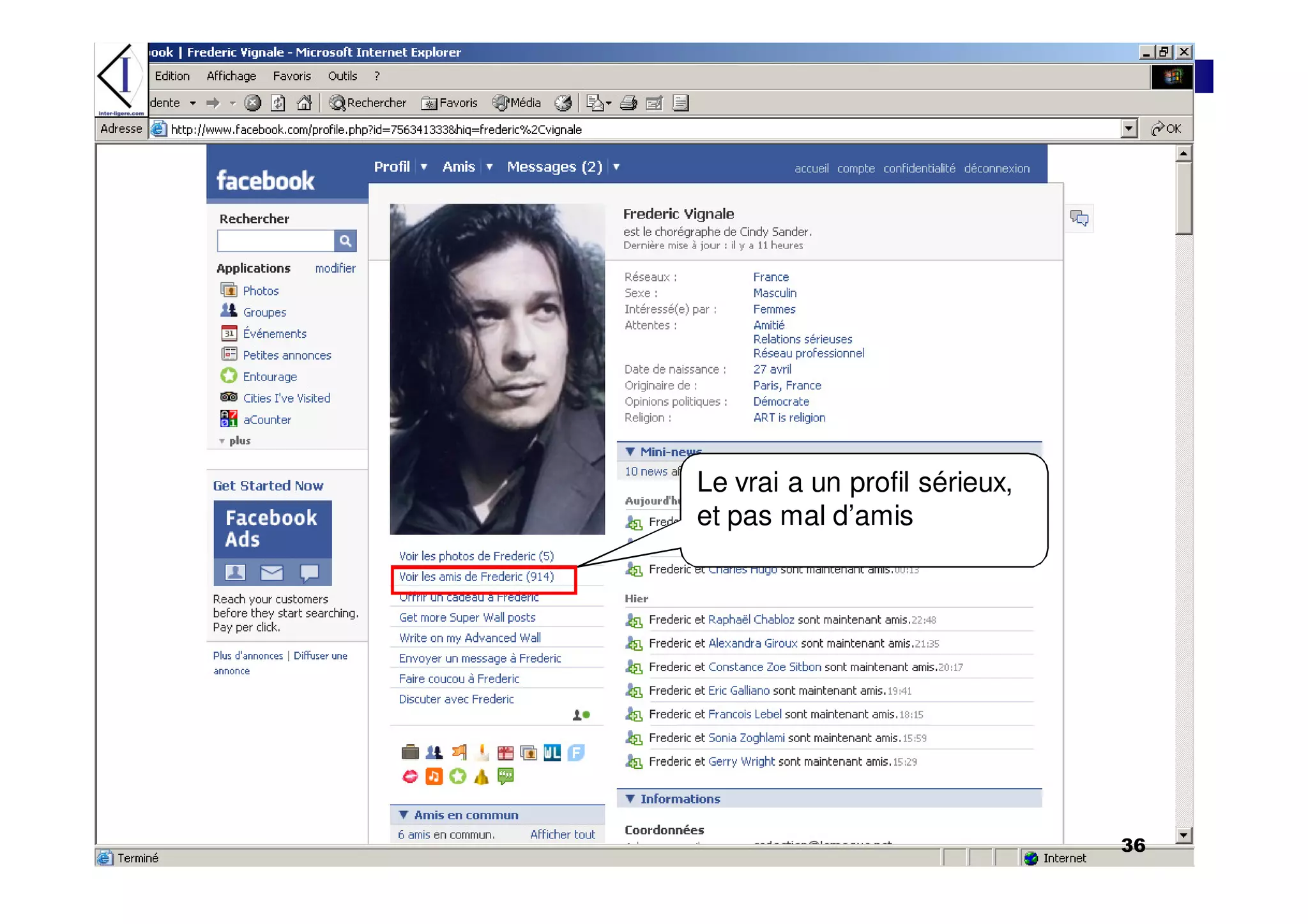The width and height of the screenshot is (1308, 924).
Task: Open the Profil dropdown arrow
Action: coord(423,167)
